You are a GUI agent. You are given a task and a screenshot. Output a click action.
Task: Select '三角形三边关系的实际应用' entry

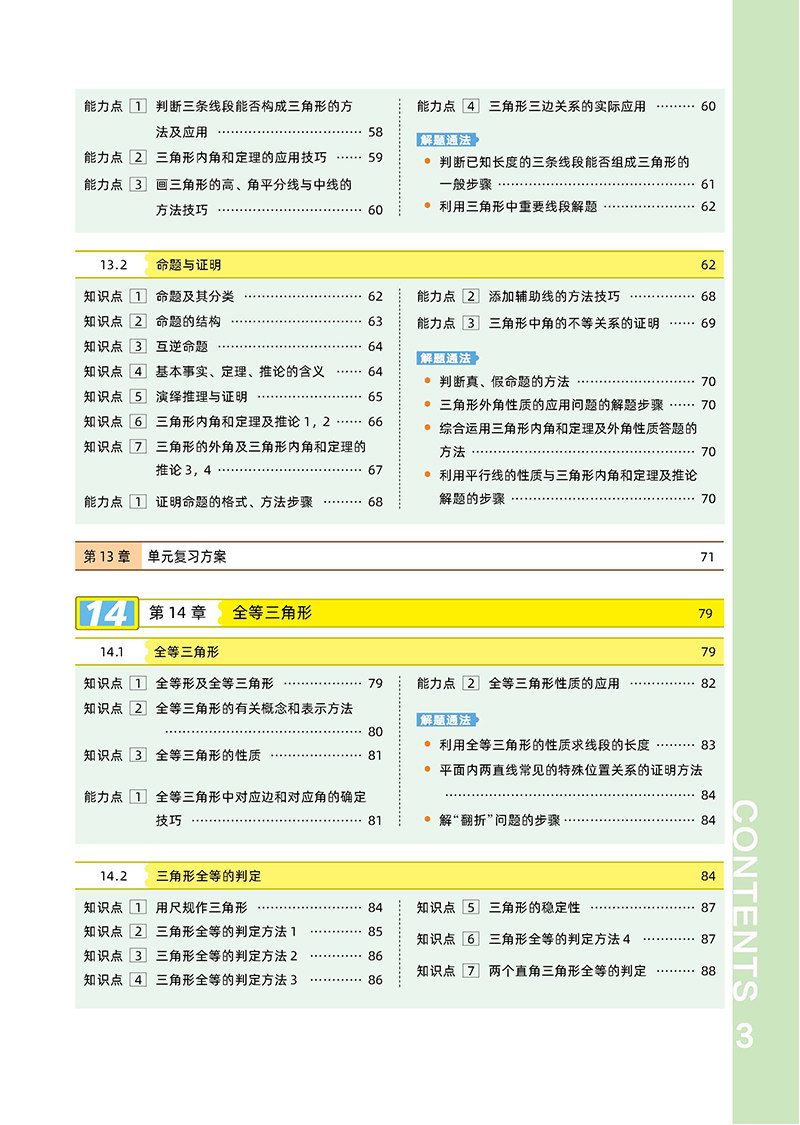point(567,106)
